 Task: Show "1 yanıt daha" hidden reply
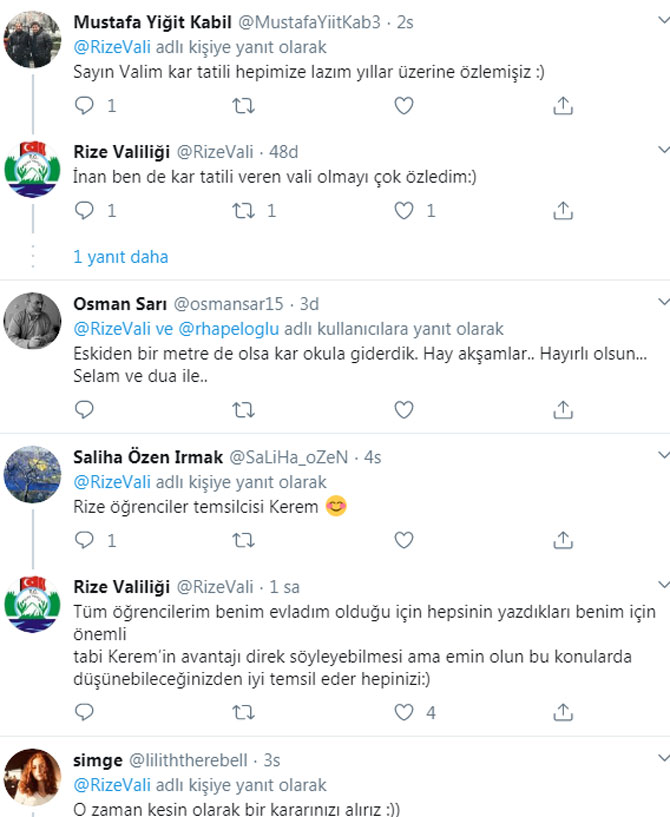[120, 257]
